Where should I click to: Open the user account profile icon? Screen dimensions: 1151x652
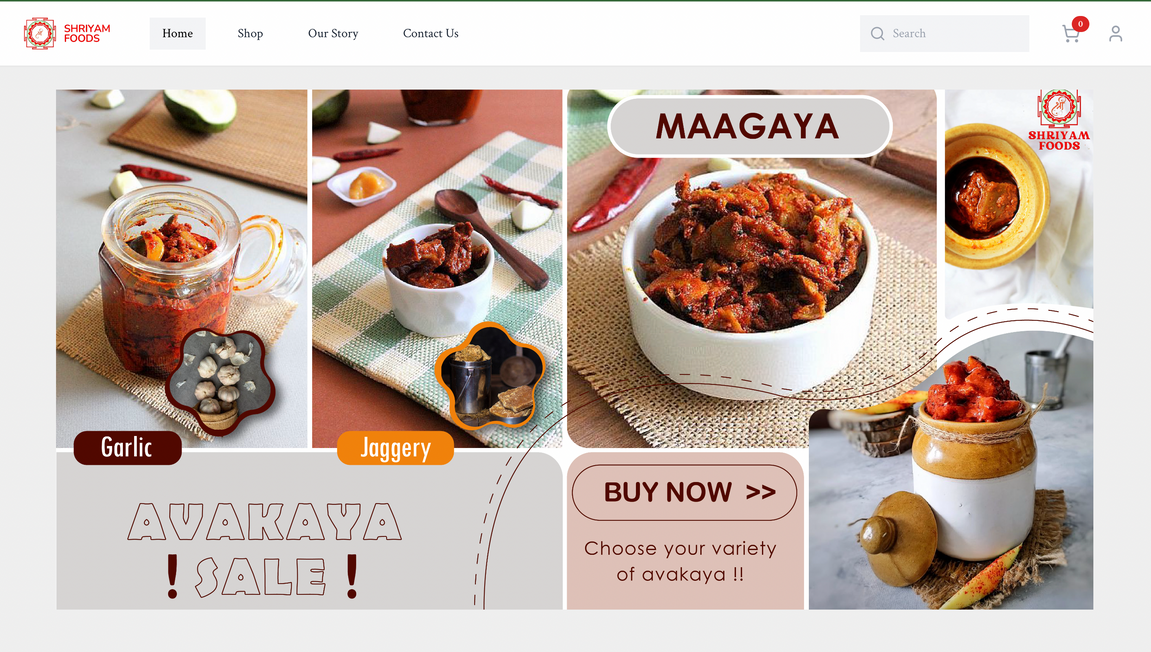point(1115,34)
